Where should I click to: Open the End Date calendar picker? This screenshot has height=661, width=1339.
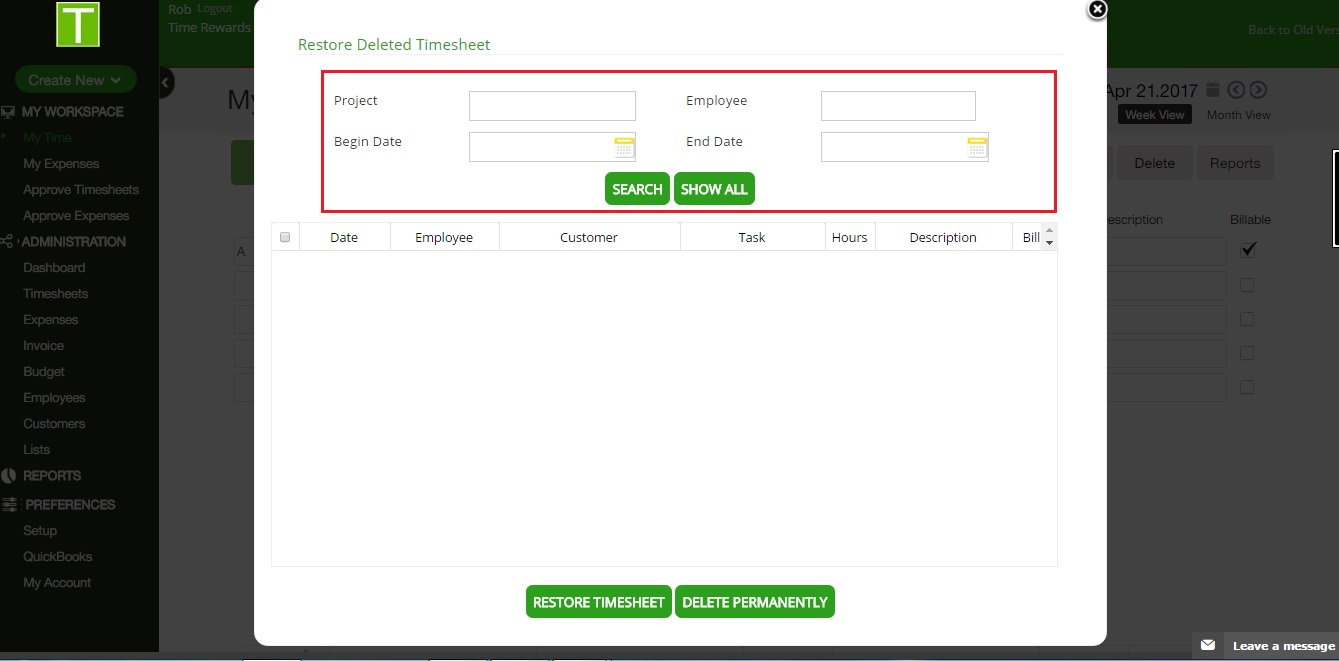[977, 148]
